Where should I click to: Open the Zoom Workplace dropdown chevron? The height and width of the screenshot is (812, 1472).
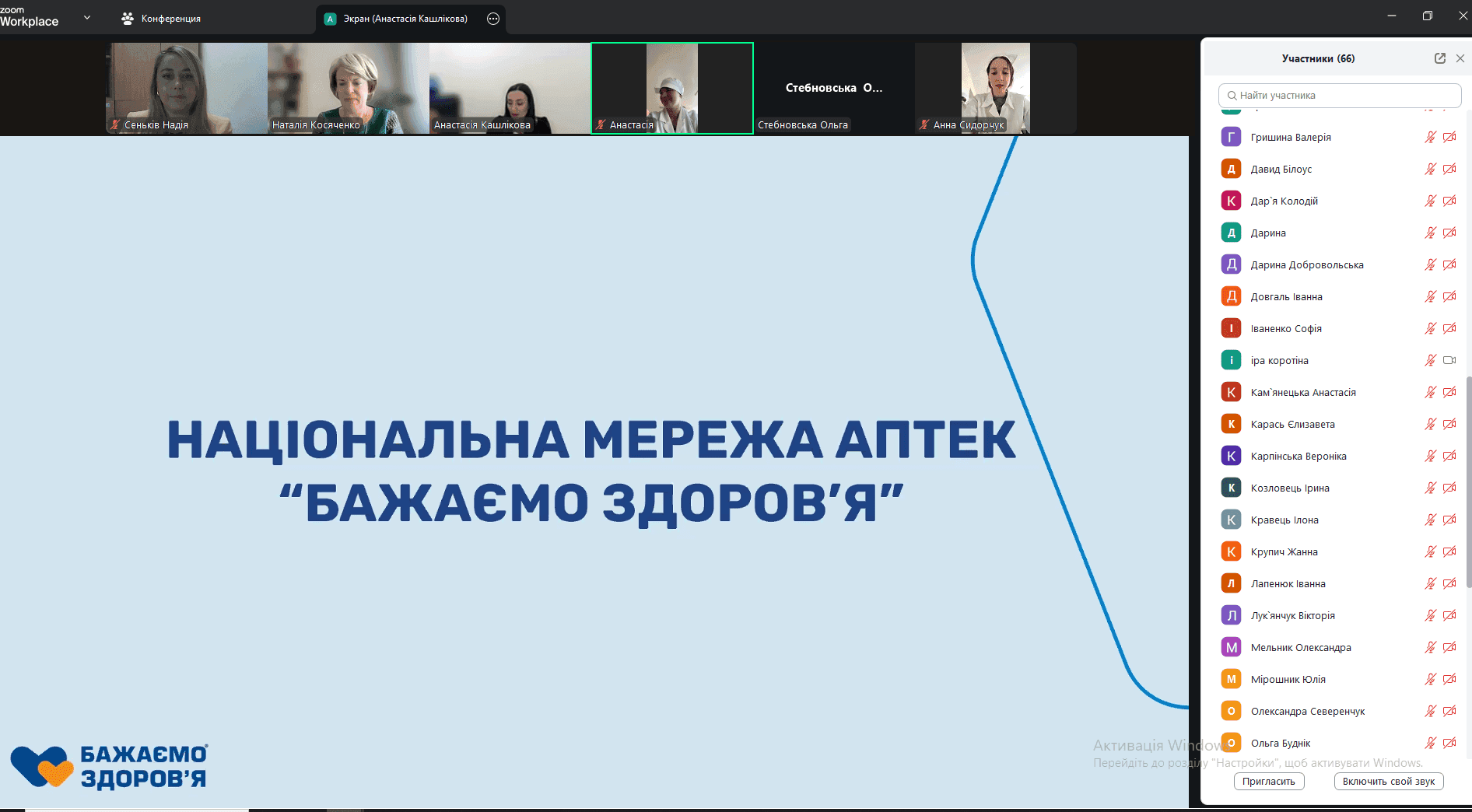86,17
